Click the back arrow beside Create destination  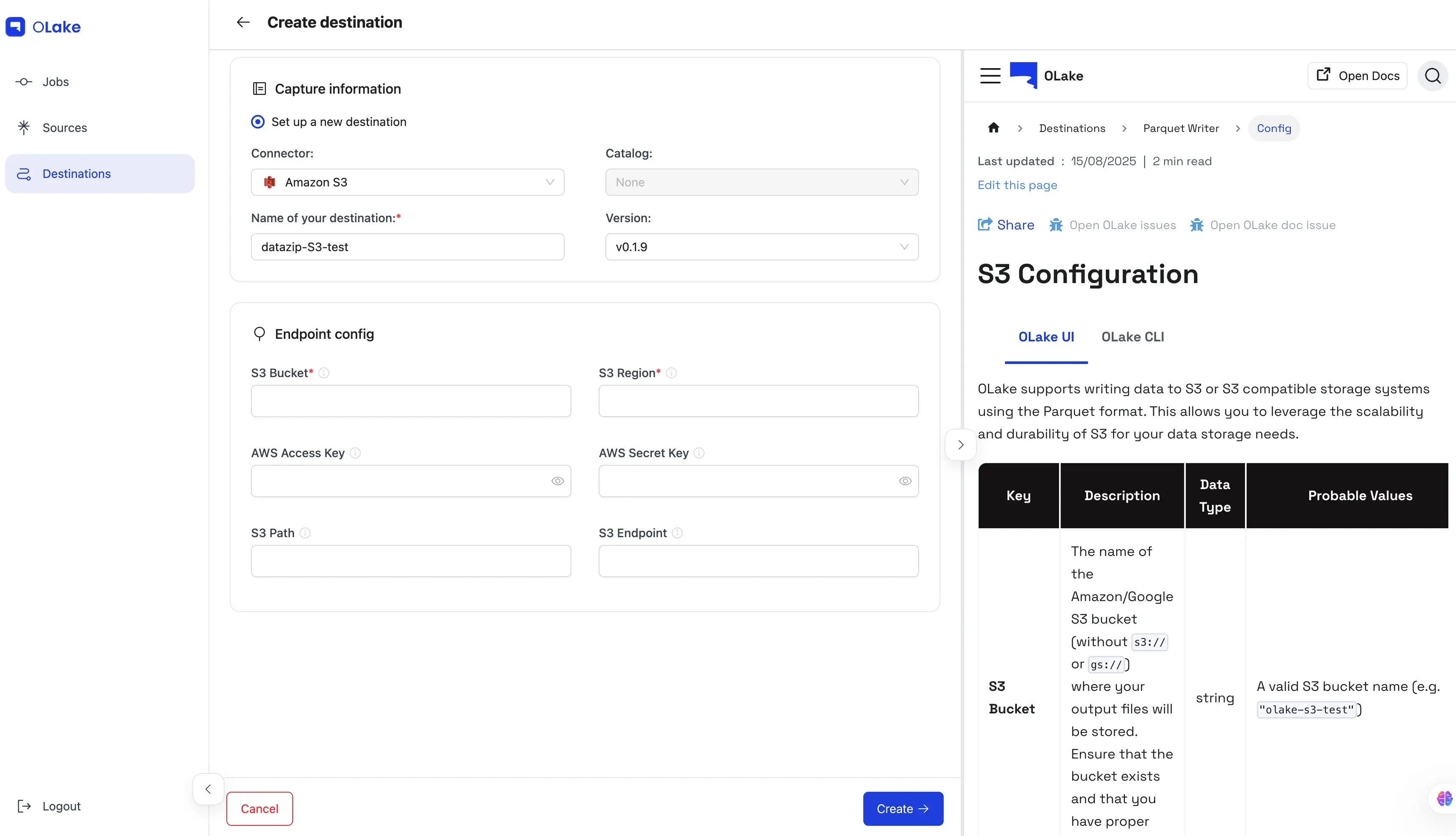[x=243, y=23]
